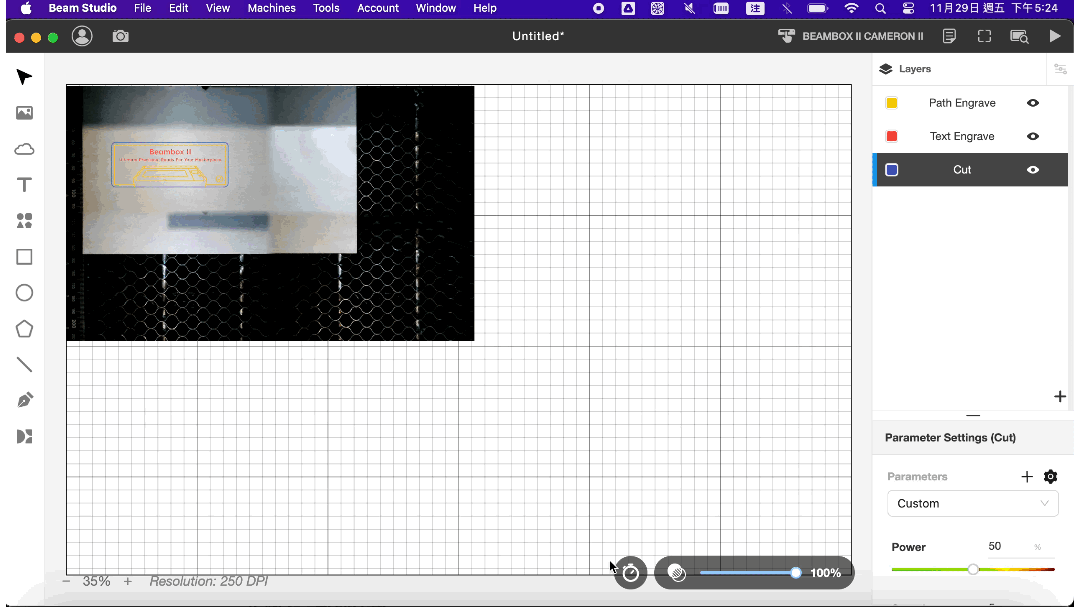Zoom out with the minus button
Screen dimensions: 1080x608
tap(66, 581)
